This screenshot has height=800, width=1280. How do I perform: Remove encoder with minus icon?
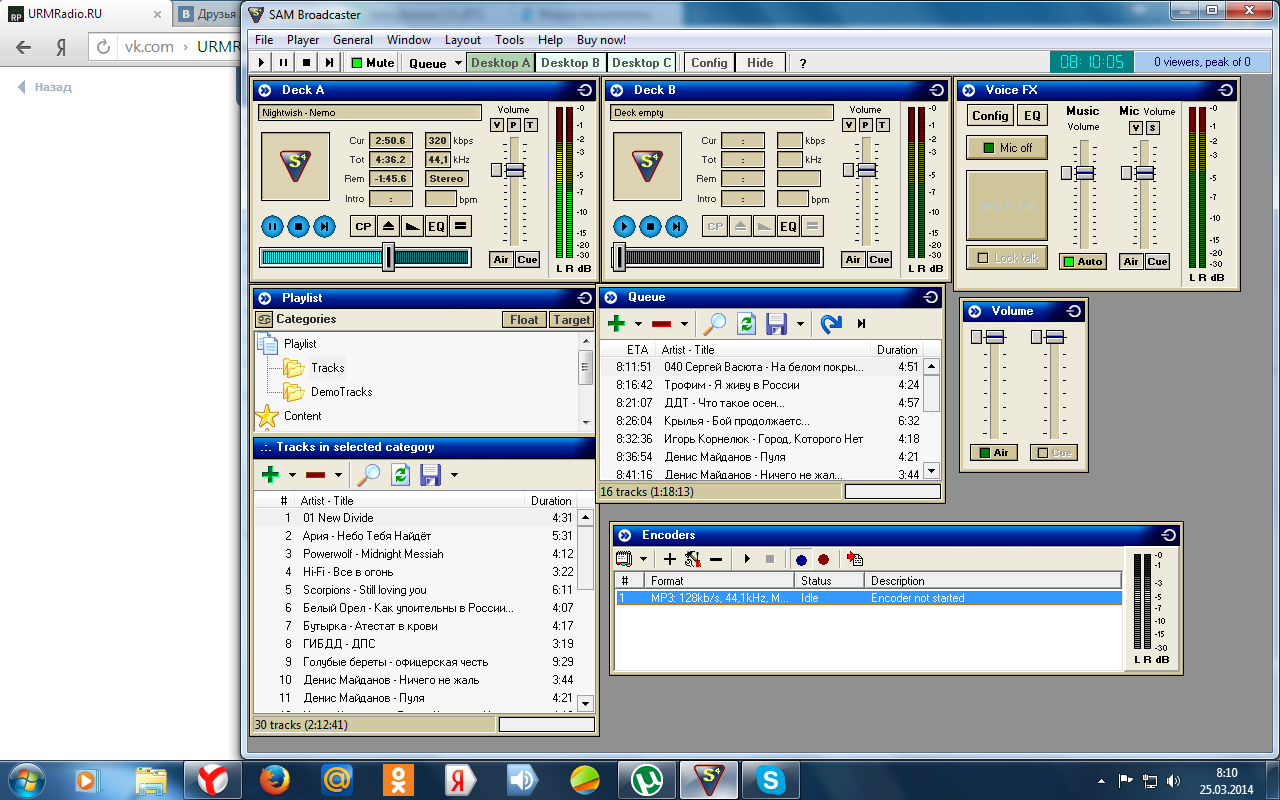pos(716,559)
